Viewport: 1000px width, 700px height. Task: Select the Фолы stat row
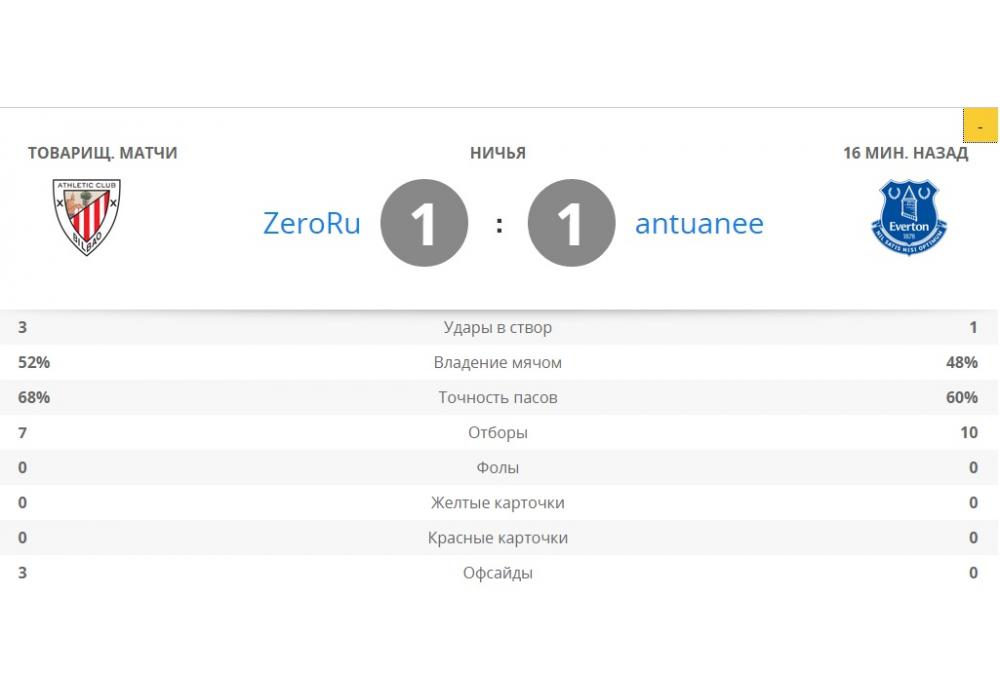point(498,468)
